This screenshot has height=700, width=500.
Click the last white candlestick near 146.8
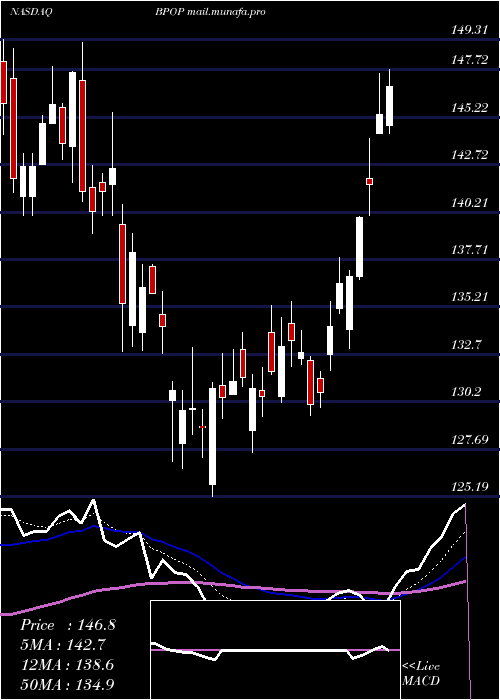(x=389, y=106)
